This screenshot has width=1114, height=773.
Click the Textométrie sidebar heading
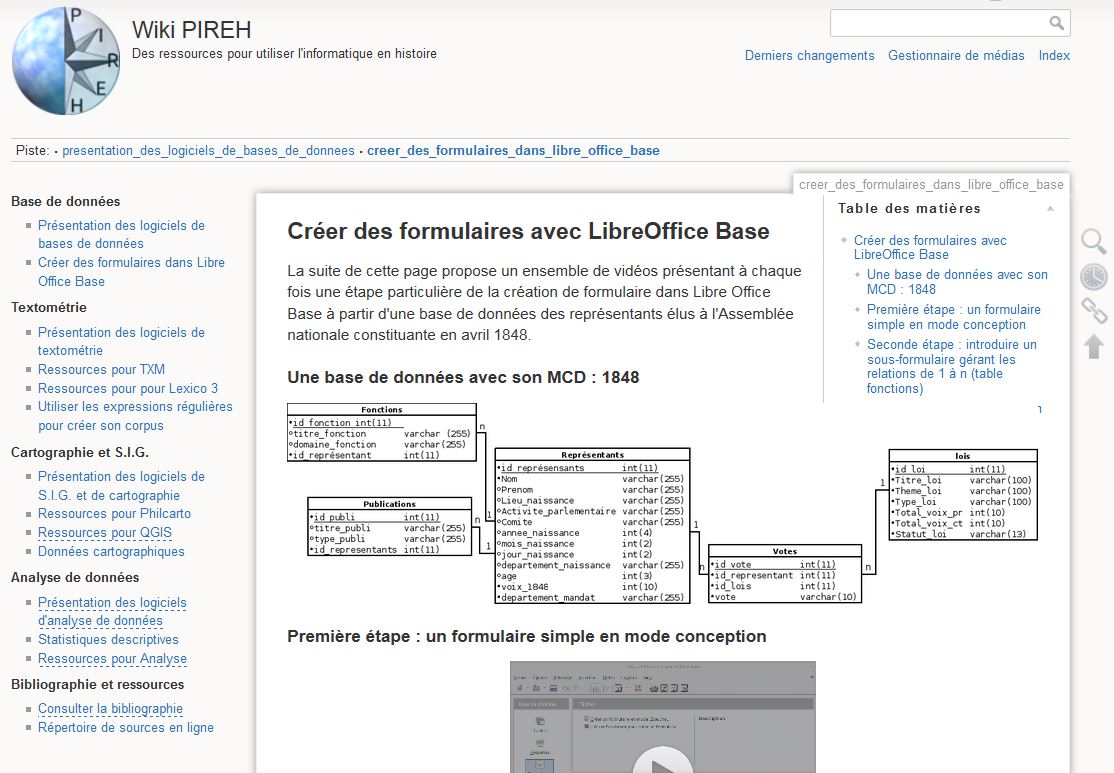pos(49,308)
